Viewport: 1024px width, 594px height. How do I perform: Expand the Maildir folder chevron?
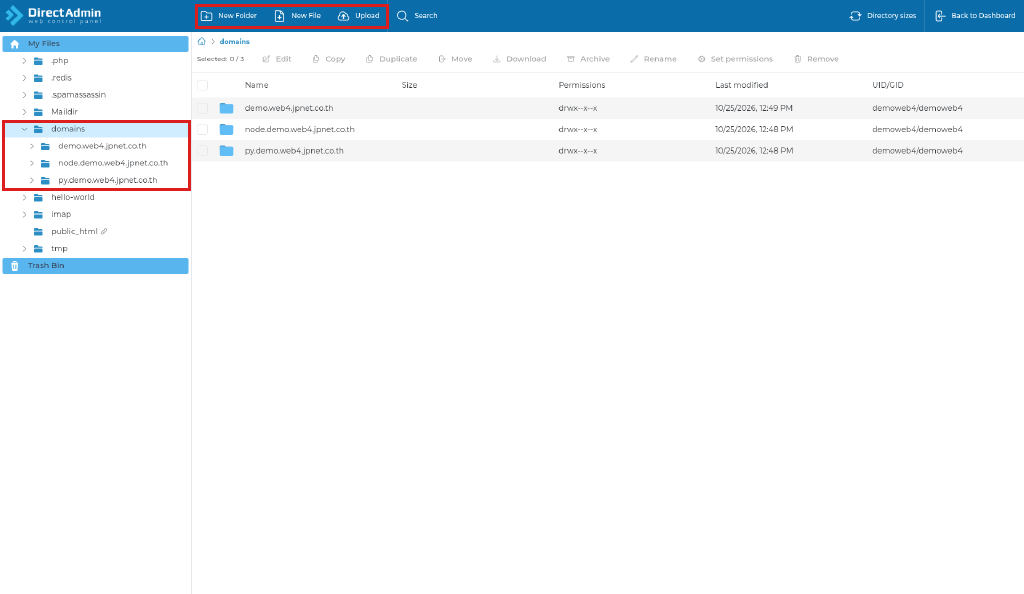24,112
